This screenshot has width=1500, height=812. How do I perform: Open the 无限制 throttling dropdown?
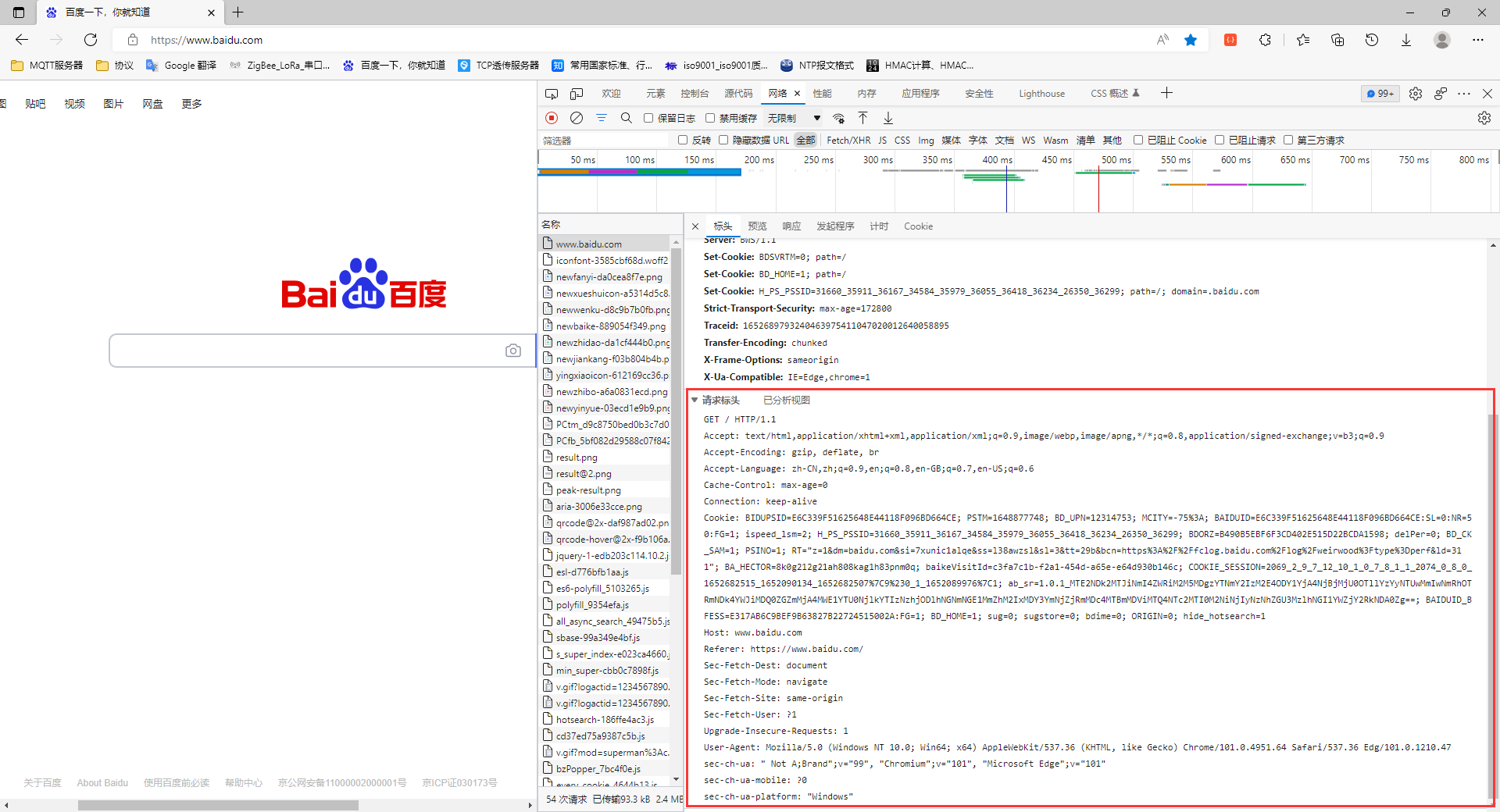click(x=794, y=118)
